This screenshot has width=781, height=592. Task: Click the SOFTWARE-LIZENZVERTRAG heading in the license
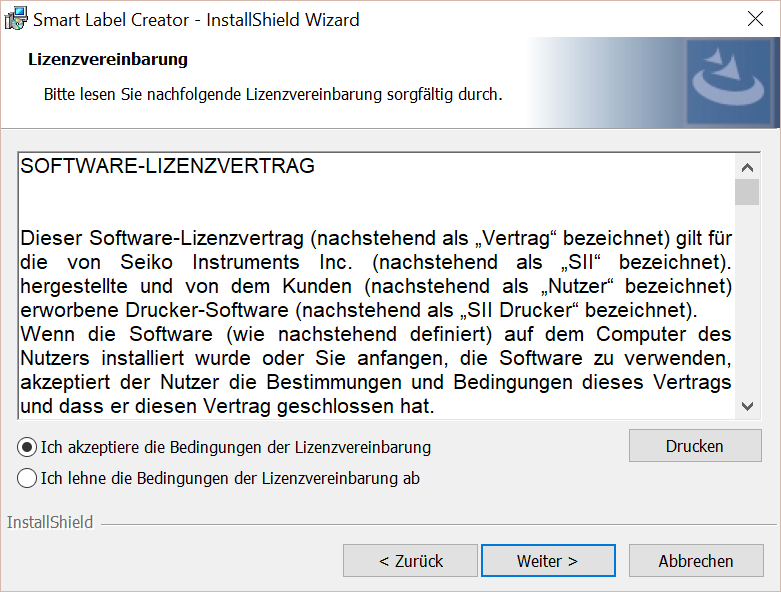click(167, 166)
